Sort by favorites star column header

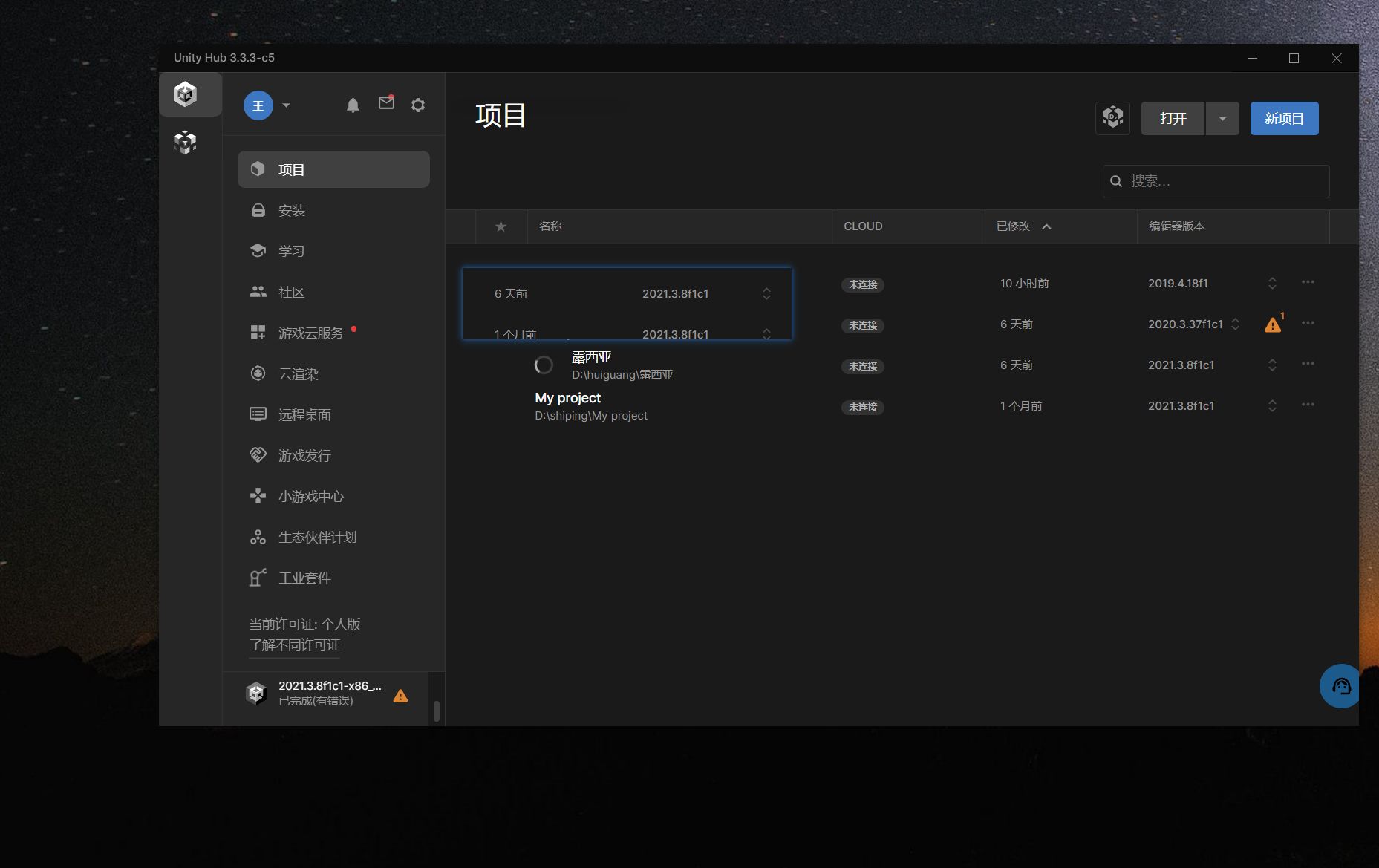pos(501,226)
